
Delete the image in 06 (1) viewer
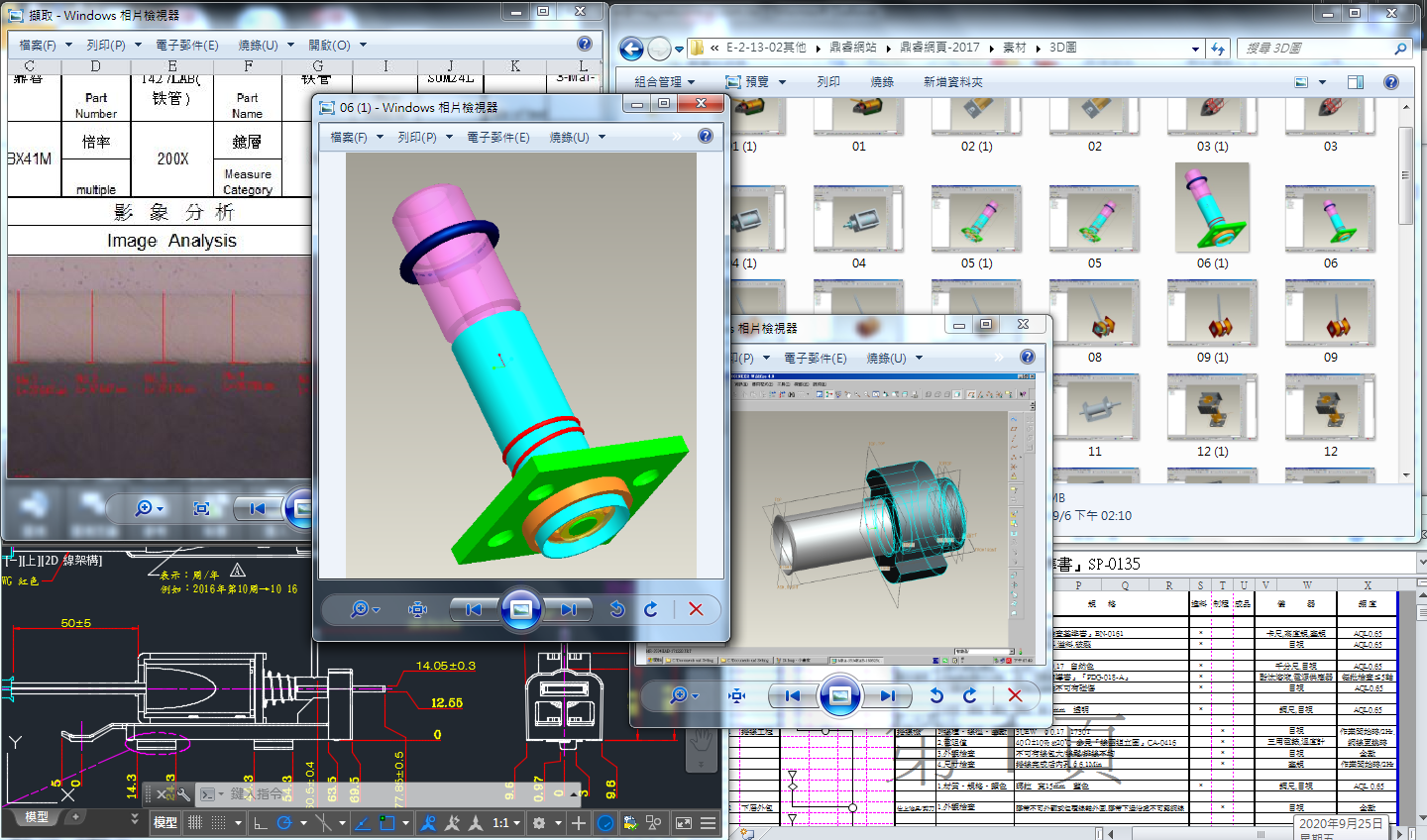(x=696, y=609)
